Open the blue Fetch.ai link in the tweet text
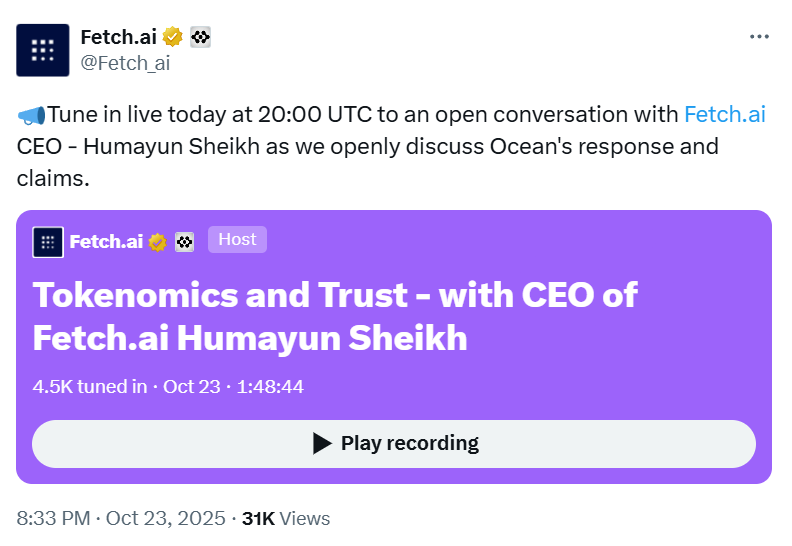This screenshot has width=792, height=546. [x=725, y=114]
